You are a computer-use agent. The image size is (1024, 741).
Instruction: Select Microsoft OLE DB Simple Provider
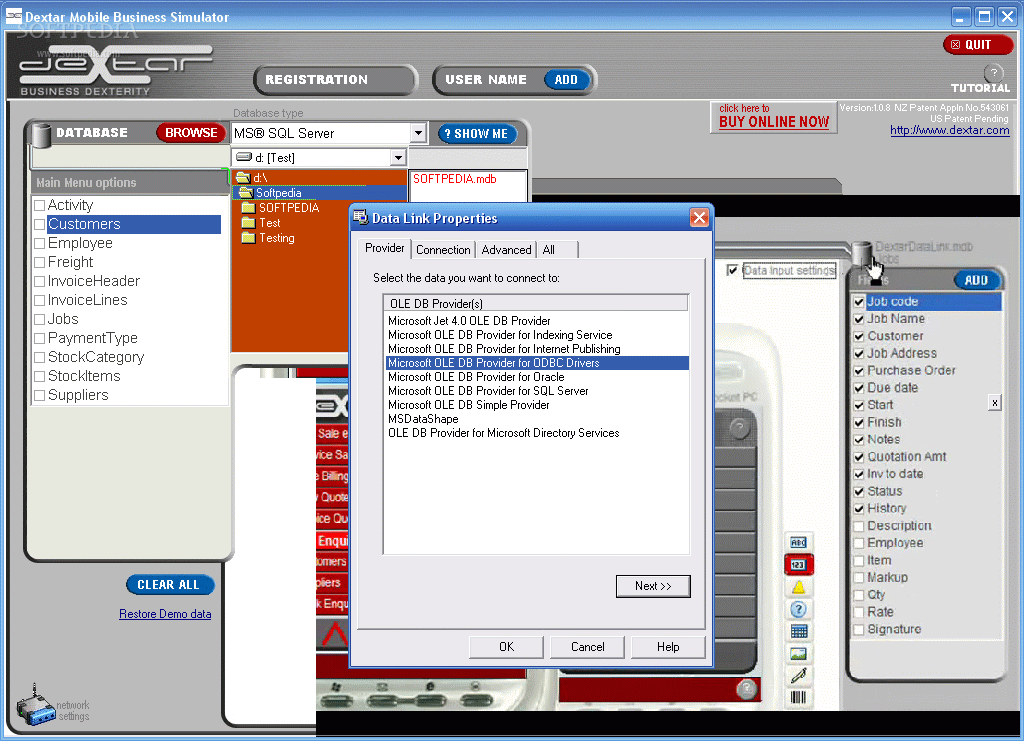coord(468,405)
